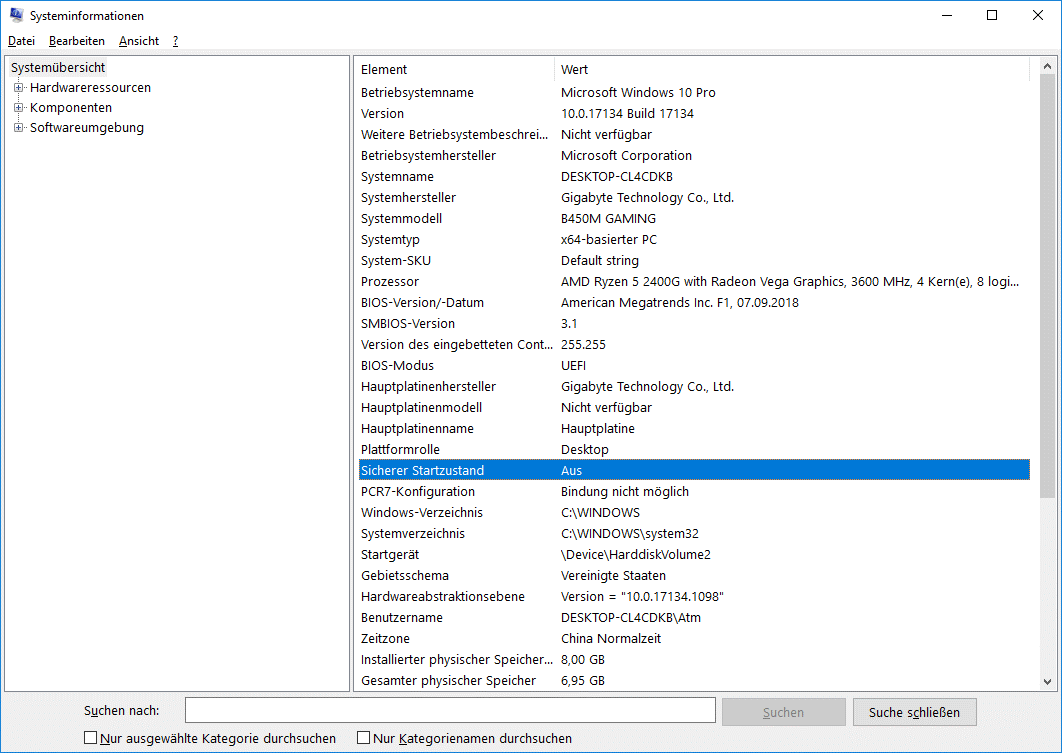Viewport: 1062px width, 753px height.
Task: Select the Gesamter physischer Speicher row
Action: point(694,681)
